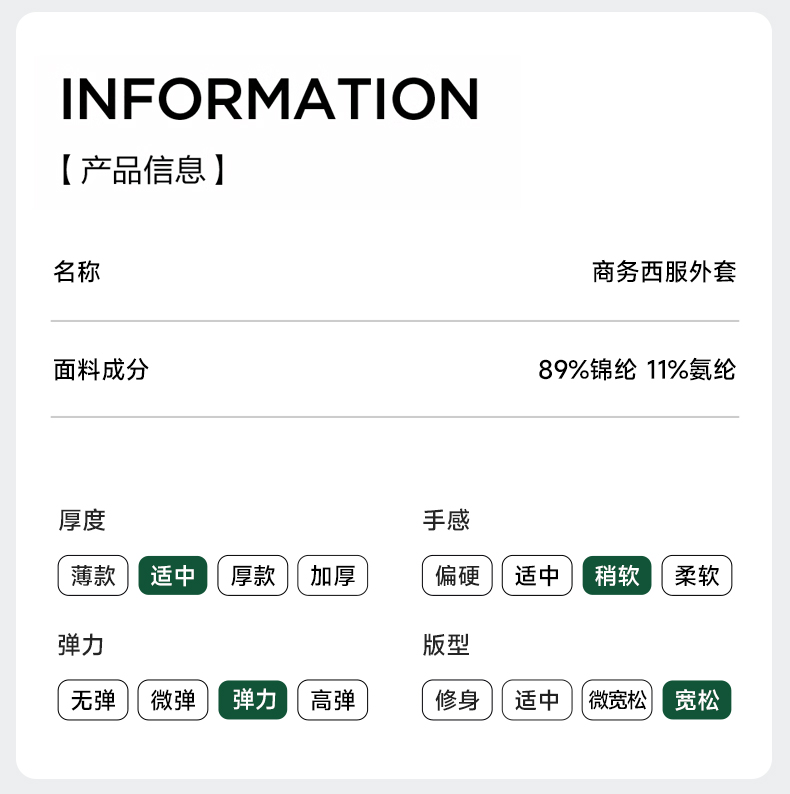Choose the 微弹 elasticity option
790x794 pixels.
pyautogui.click(x=173, y=700)
